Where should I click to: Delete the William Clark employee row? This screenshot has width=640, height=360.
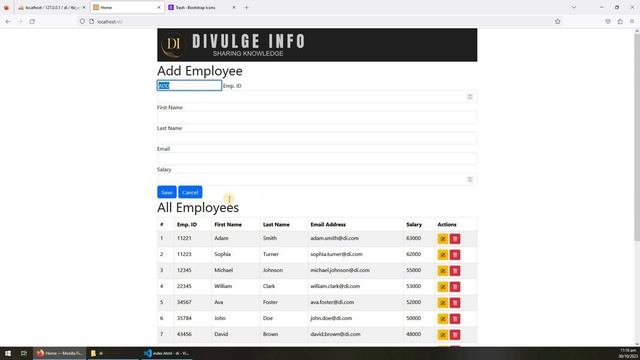(455, 287)
